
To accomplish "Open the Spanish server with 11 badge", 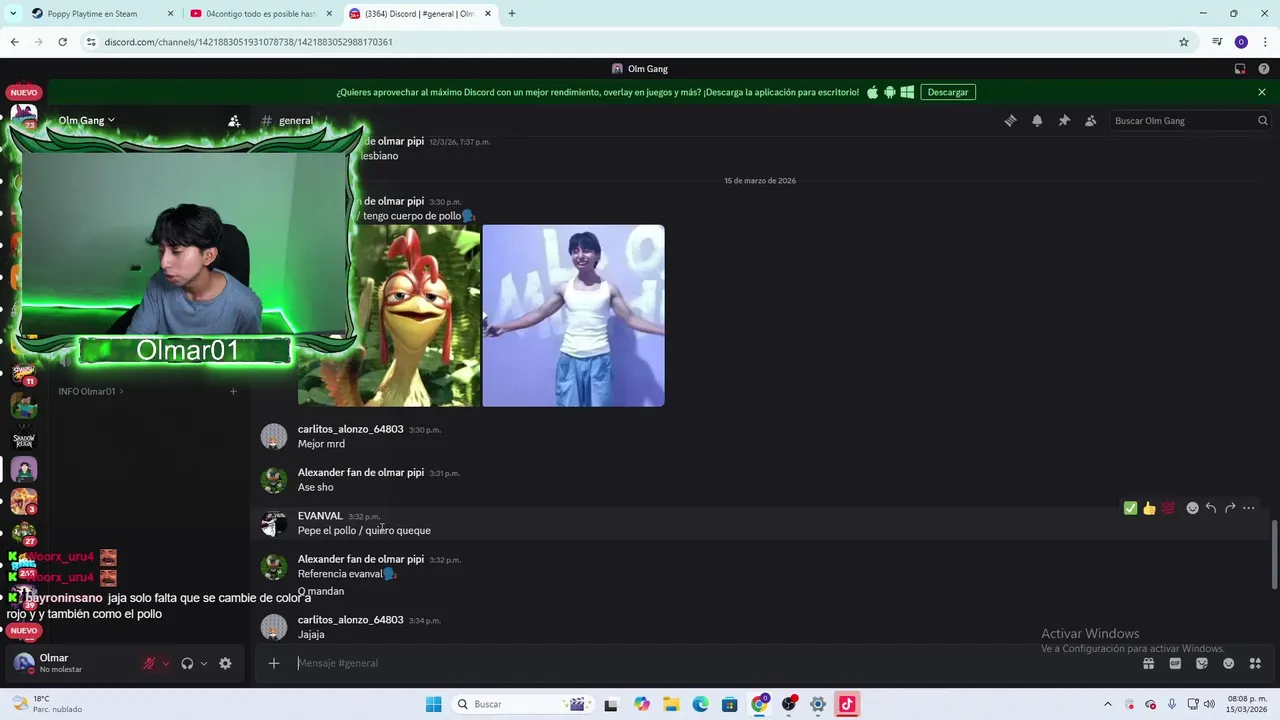I will 24,374.
